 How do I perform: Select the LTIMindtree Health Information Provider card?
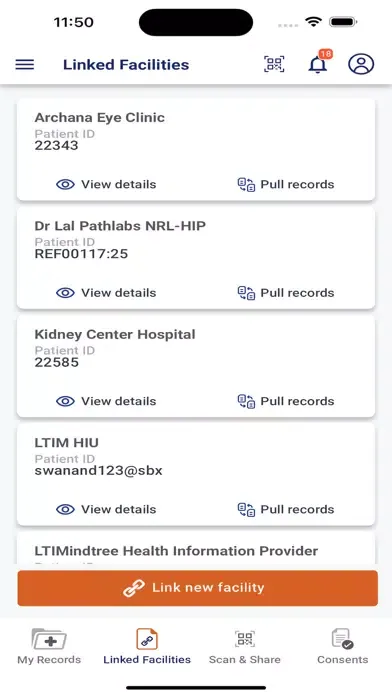196,549
